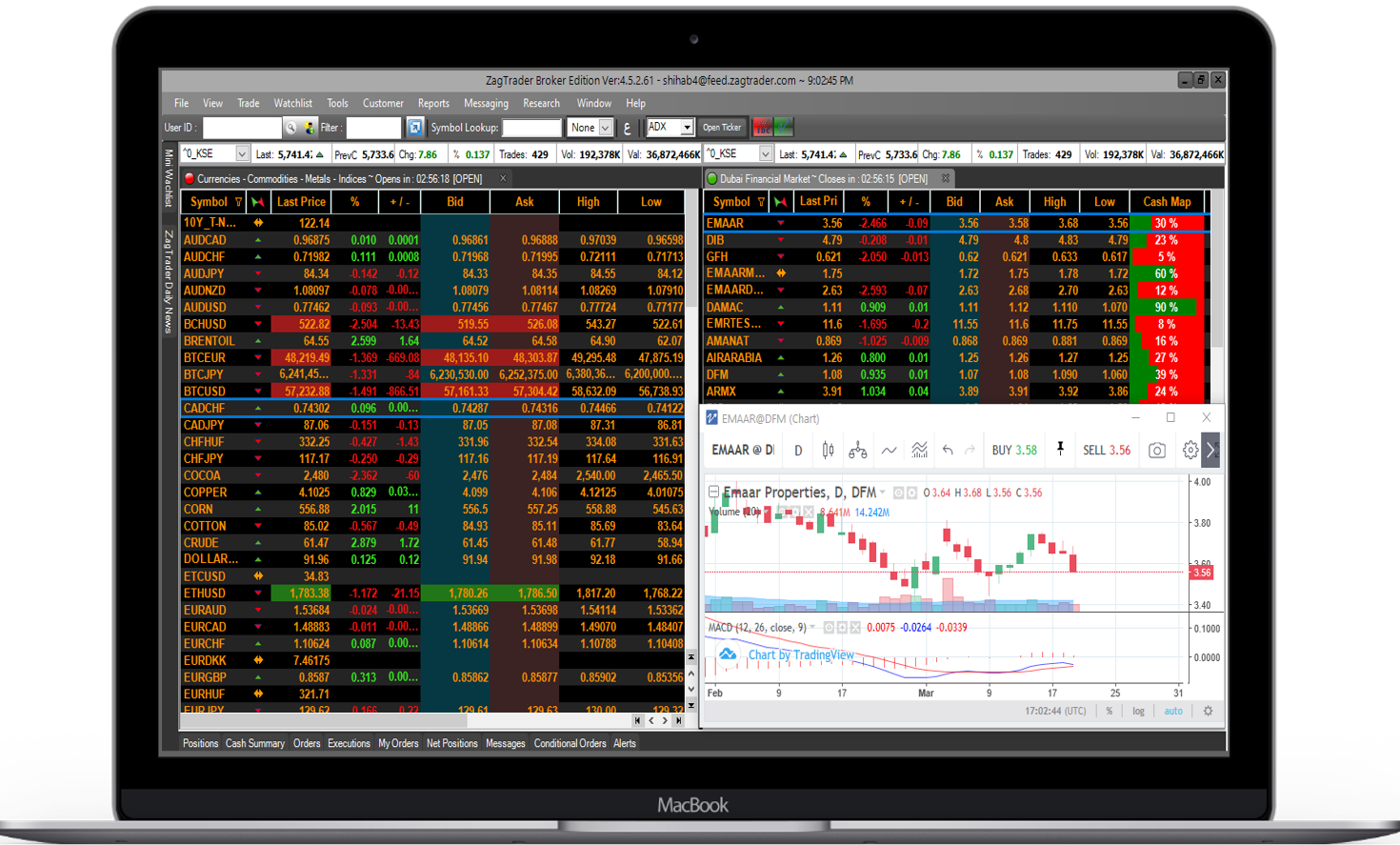
Task: Sort currencies table by Last Price header
Action: [301, 202]
